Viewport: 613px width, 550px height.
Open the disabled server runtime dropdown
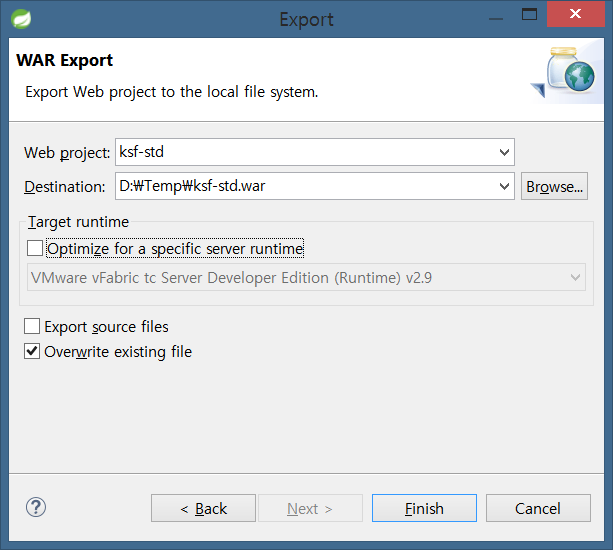pos(306,277)
